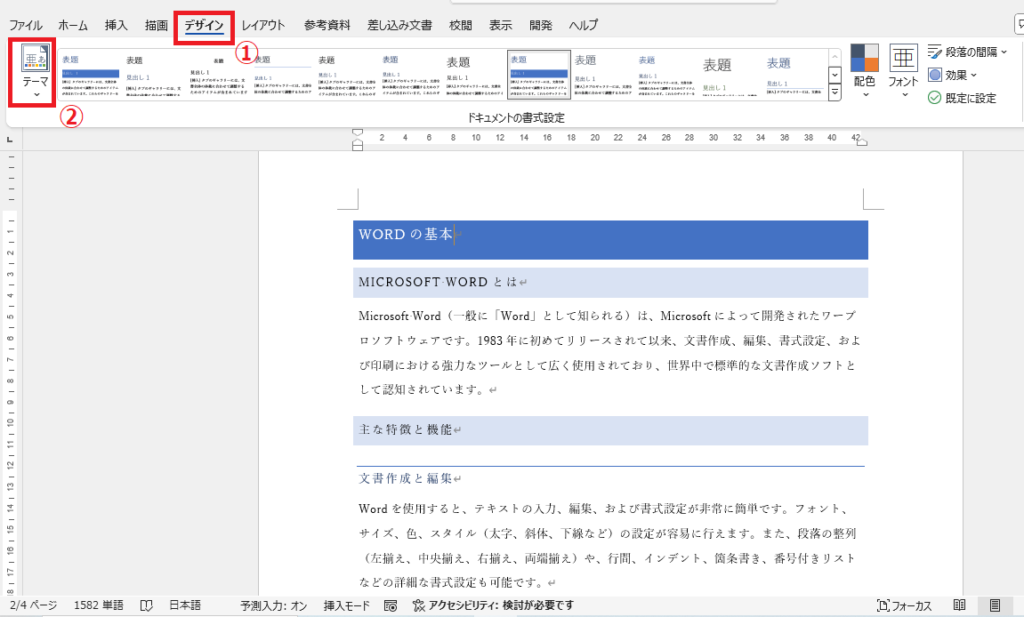Image resolution: width=1024 pixels, height=617 pixels.
Task: Click the macro recording status icon
Action: [x=391, y=606]
